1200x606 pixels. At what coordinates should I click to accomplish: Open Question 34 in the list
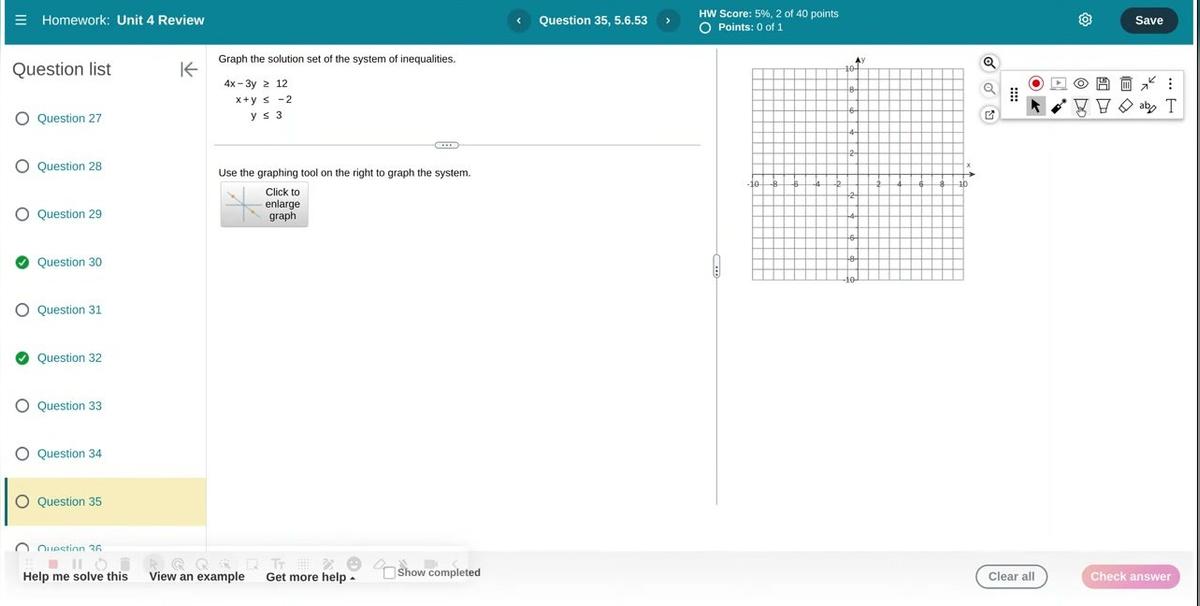[69, 454]
